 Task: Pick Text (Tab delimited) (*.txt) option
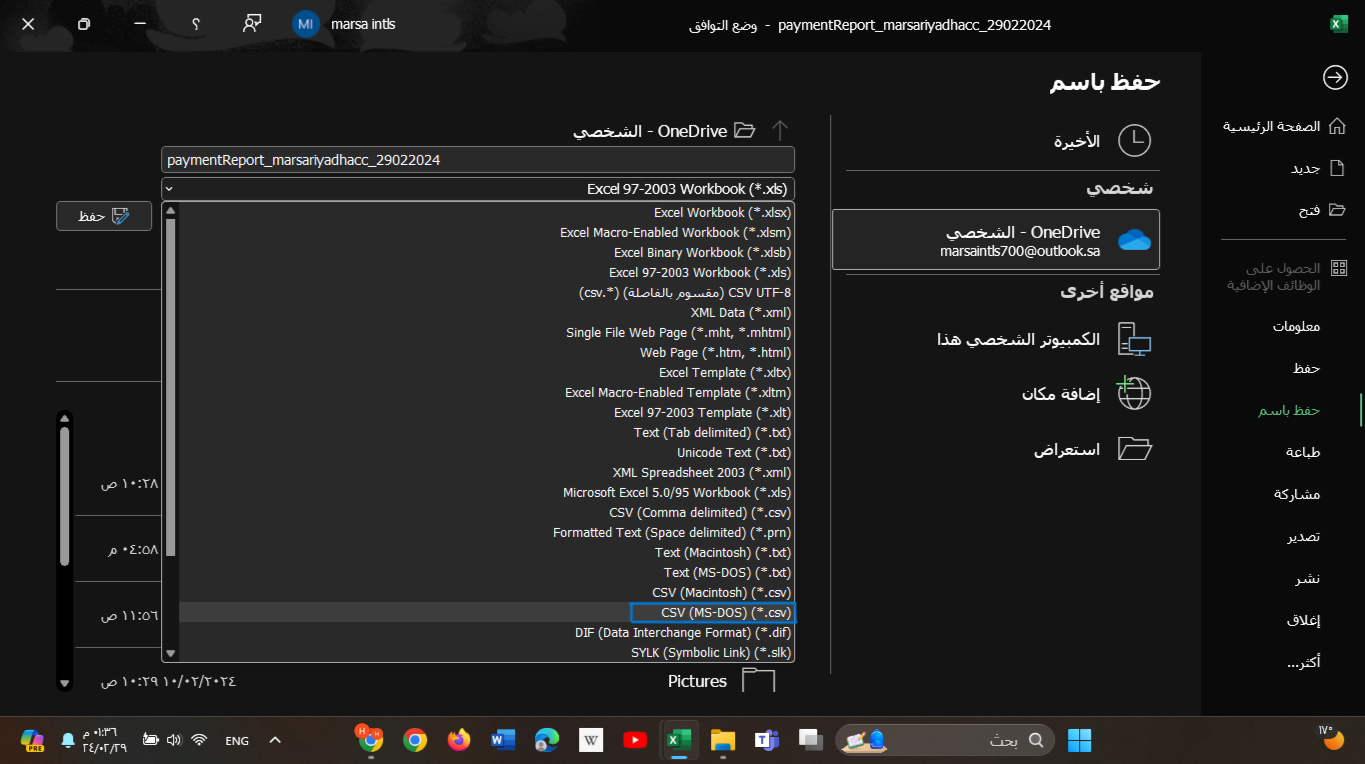point(712,432)
